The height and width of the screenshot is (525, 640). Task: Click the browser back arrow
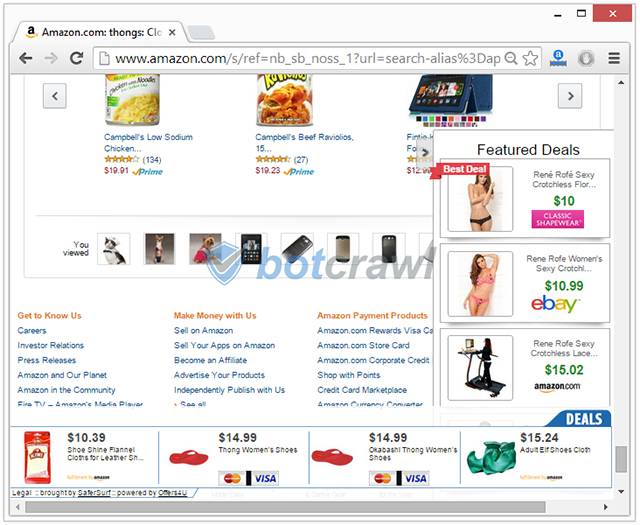(x=26, y=59)
